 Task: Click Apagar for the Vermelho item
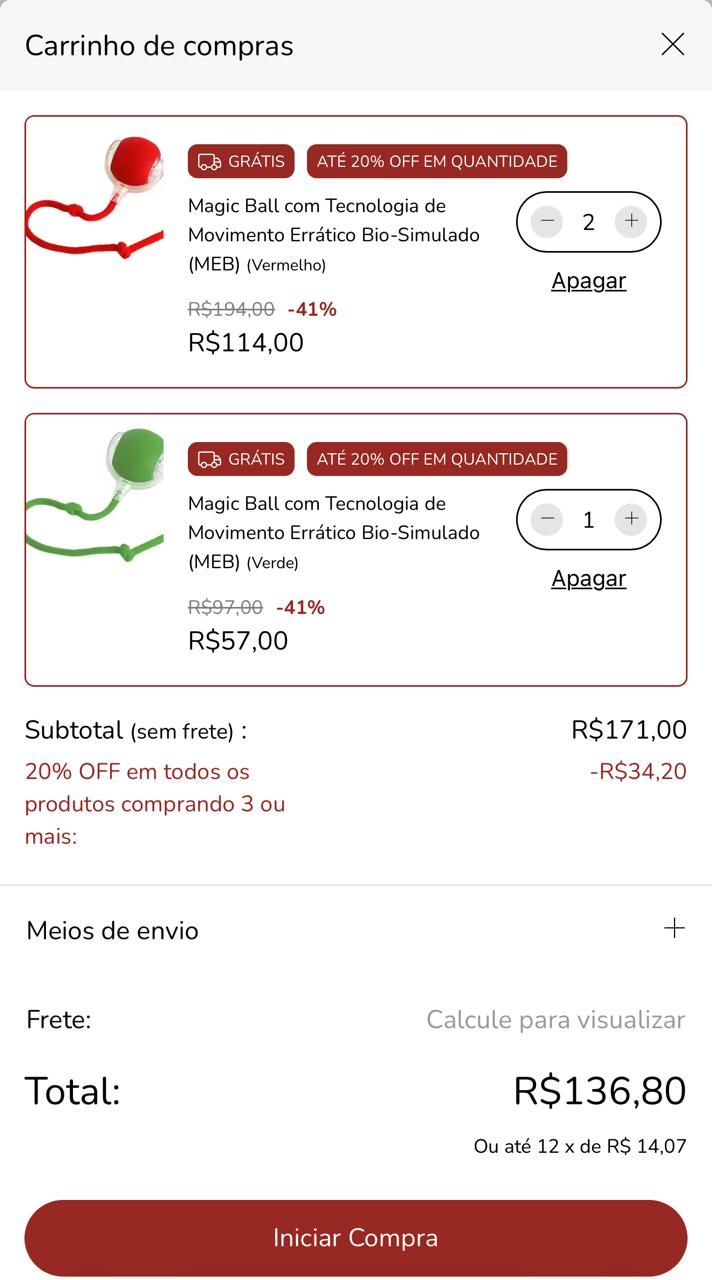(589, 281)
